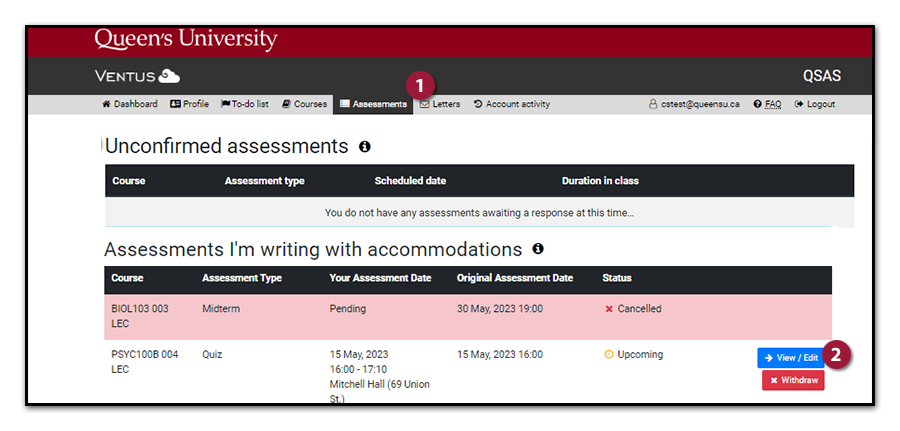Click info icon beside Unconfirmed assessments
This screenshot has height=431, width=900.
click(x=365, y=147)
